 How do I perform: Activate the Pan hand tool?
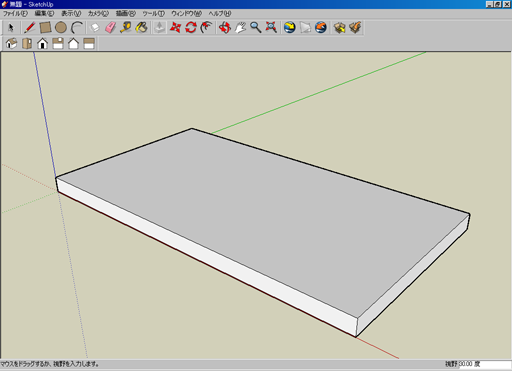pyautogui.click(x=240, y=27)
